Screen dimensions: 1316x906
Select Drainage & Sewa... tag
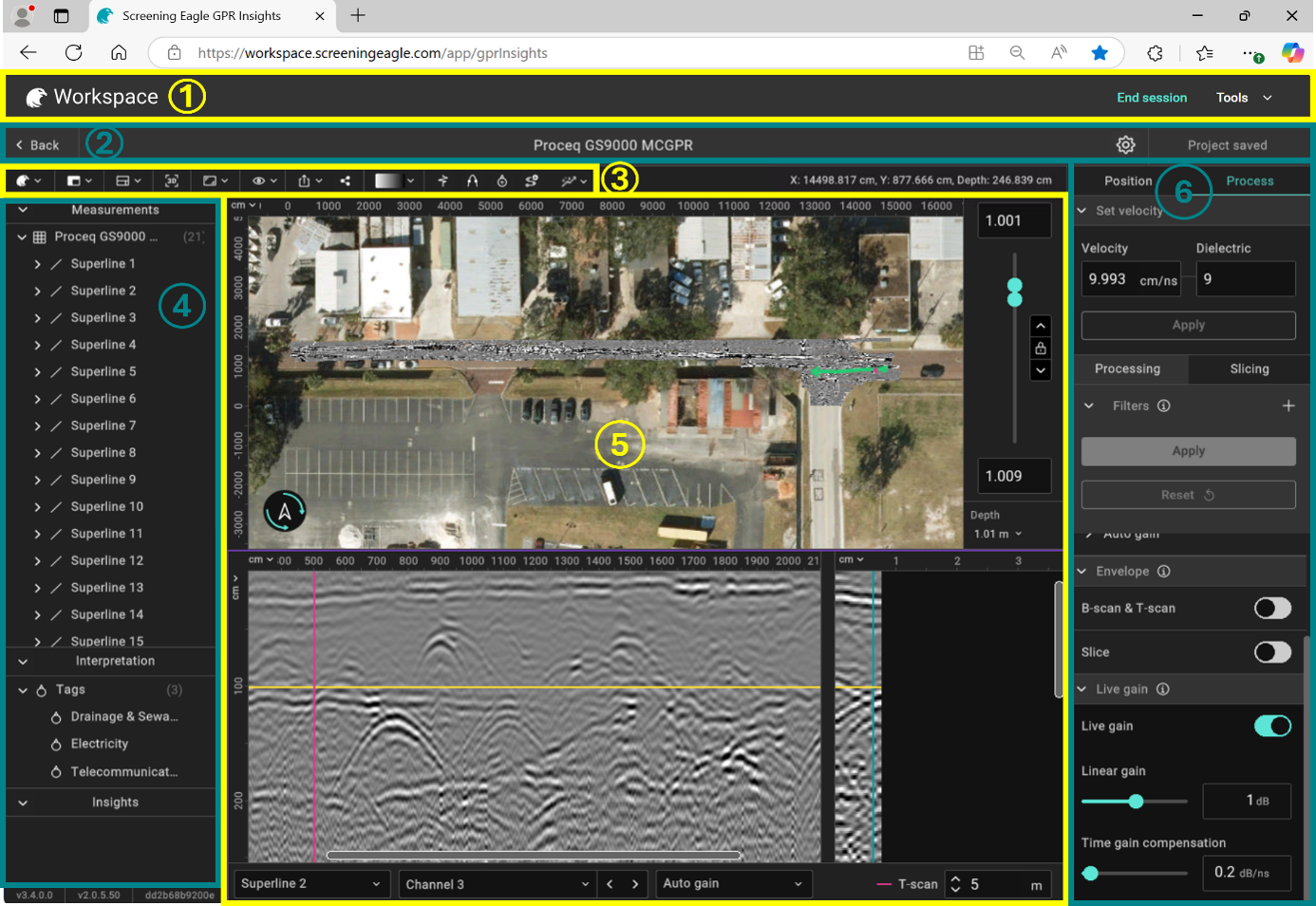[x=123, y=717]
